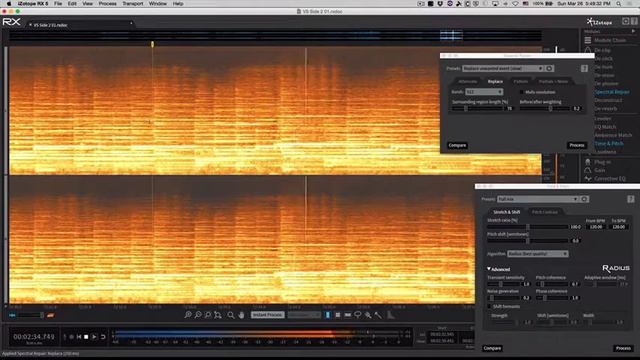This screenshot has height=360, width=640.
Task: Open the Bands dropdown
Action: [x=484, y=92]
